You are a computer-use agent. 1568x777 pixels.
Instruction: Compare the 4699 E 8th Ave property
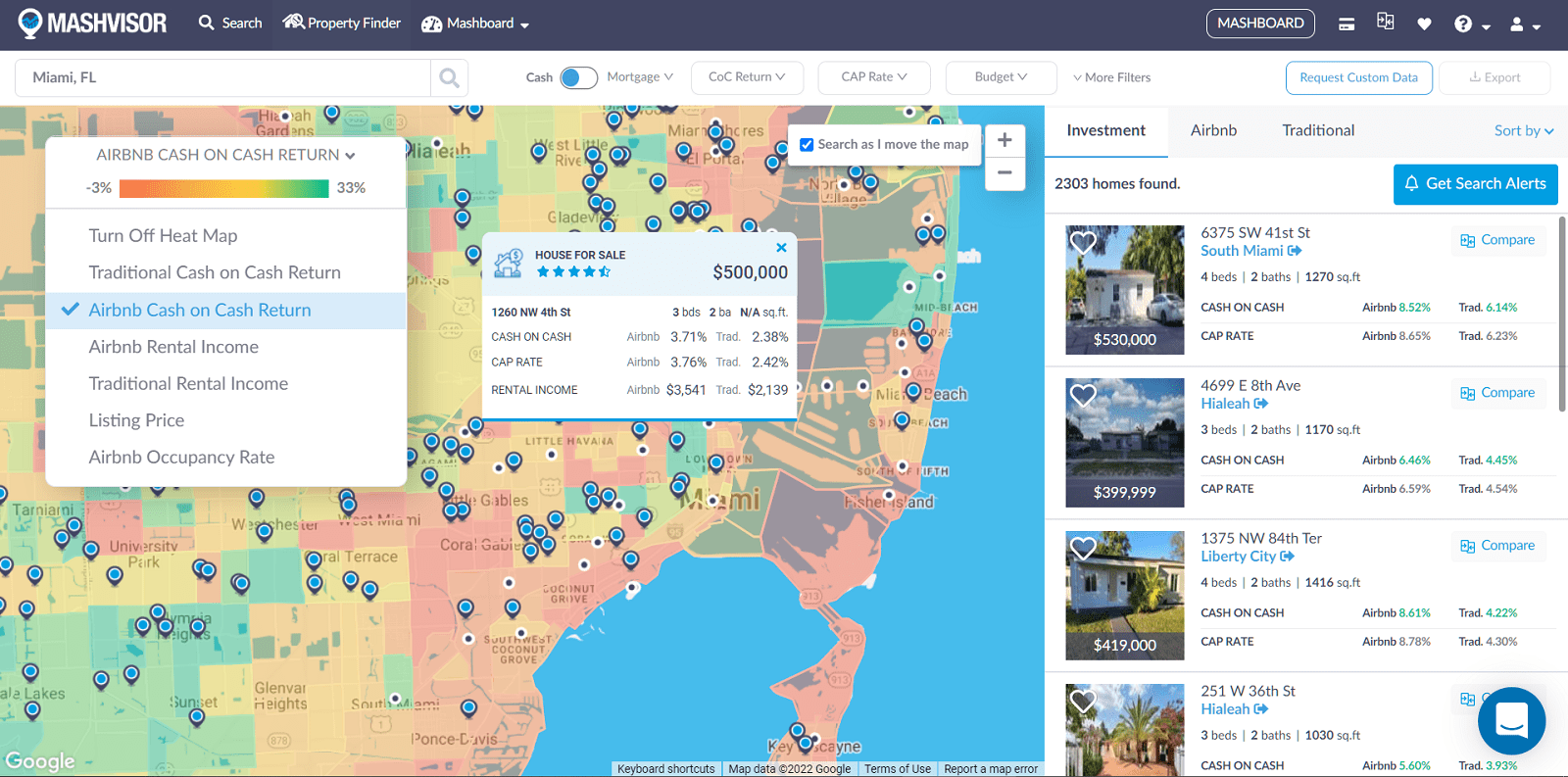coord(1497,394)
